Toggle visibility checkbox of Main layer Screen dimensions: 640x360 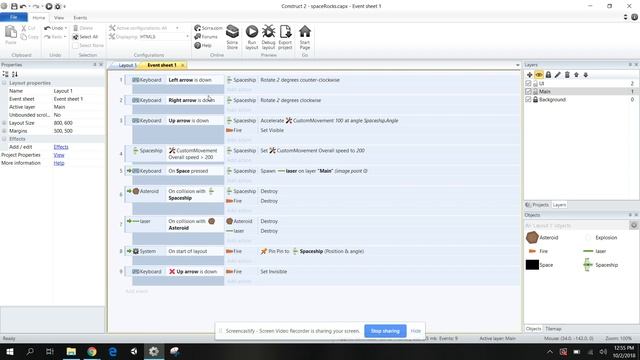pos(528,91)
